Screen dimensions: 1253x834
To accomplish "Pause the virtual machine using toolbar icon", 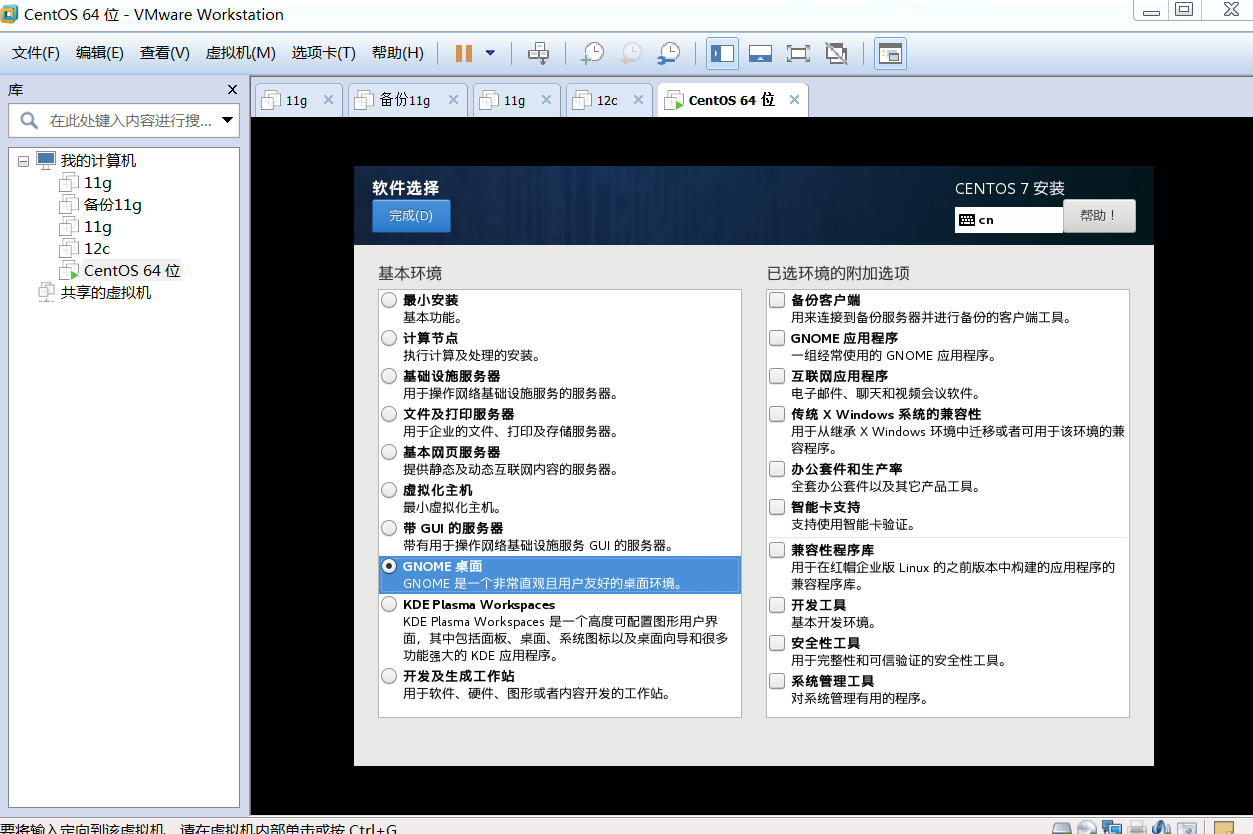I will [463, 53].
